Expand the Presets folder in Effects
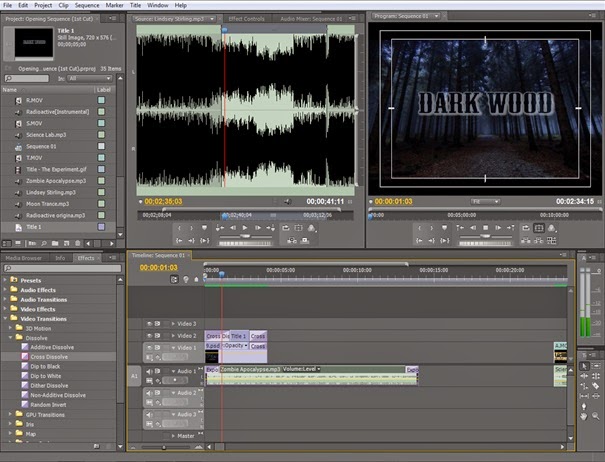The width and height of the screenshot is (605, 462). pyautogui.click(x=5, y=280)
